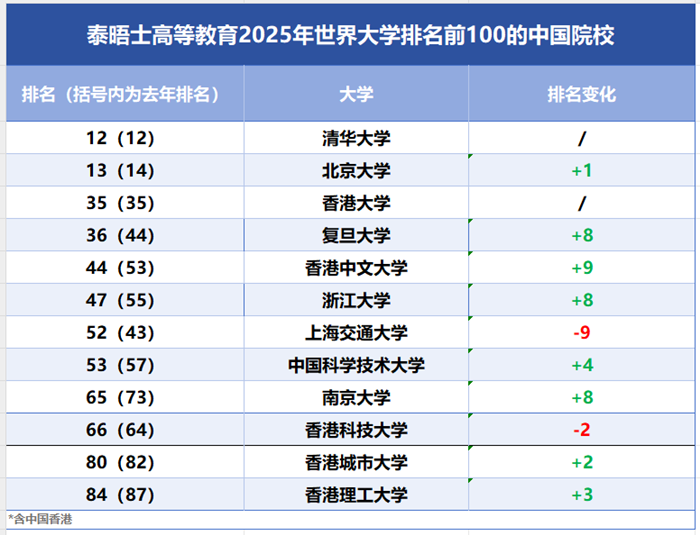Select the cell 36（44）
Image resolution: width=700 pixels, height=535 pixels.
click(125, 235)
